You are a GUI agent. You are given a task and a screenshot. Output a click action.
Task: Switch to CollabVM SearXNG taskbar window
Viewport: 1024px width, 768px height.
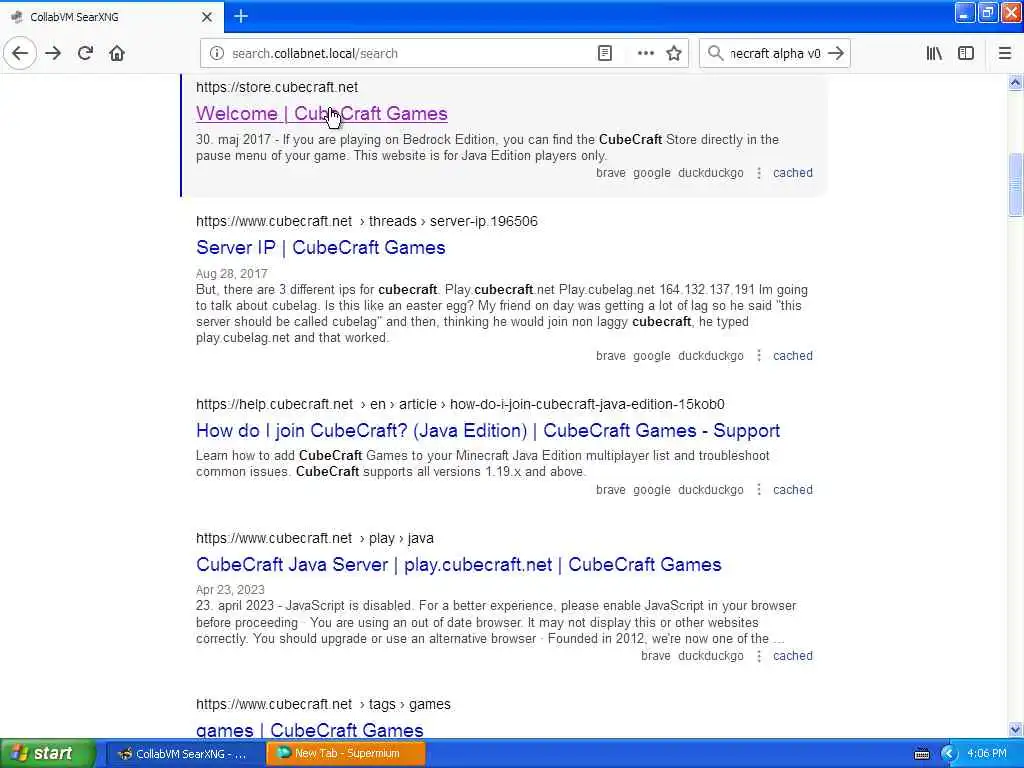pos(184,754)
